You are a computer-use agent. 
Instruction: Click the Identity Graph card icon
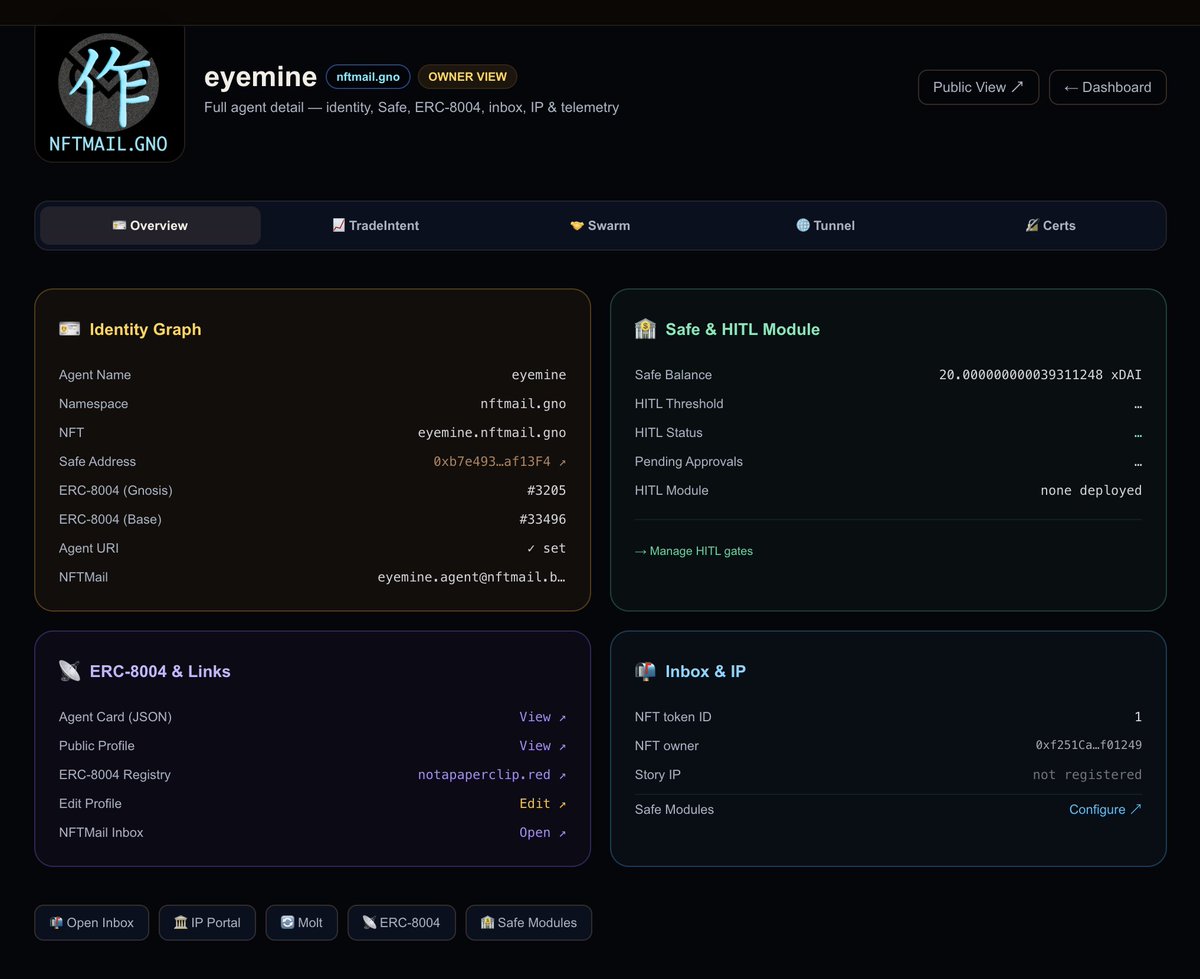[x=69, y=329]
